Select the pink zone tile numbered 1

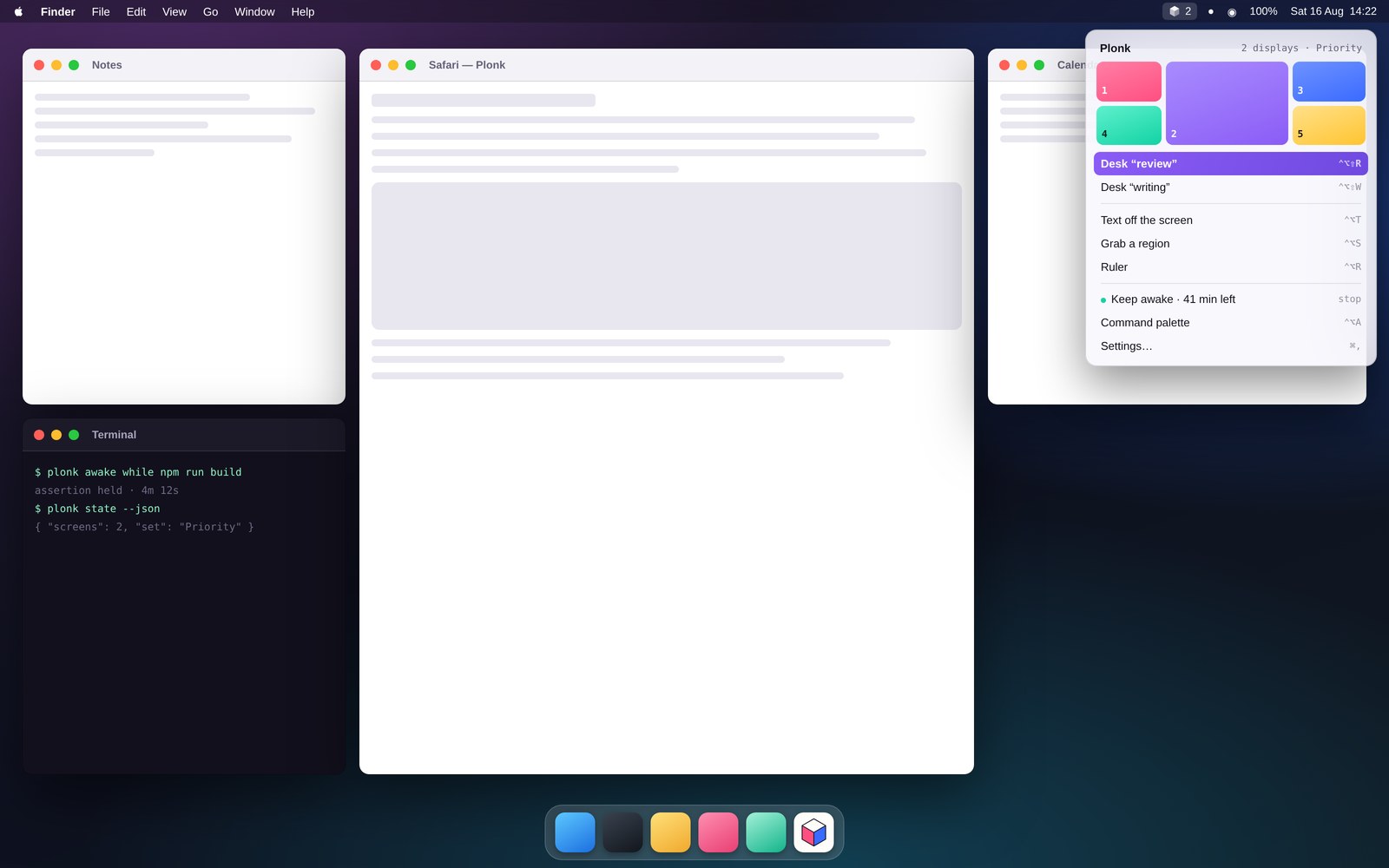coord(1129,82)
